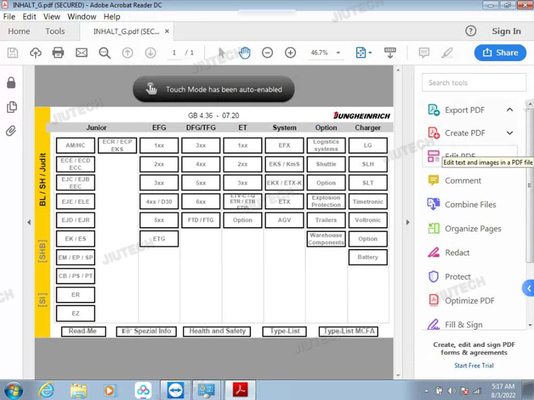Open the Type-List MCFA box
Screen dimensions: 534x400
coord(348,331)
